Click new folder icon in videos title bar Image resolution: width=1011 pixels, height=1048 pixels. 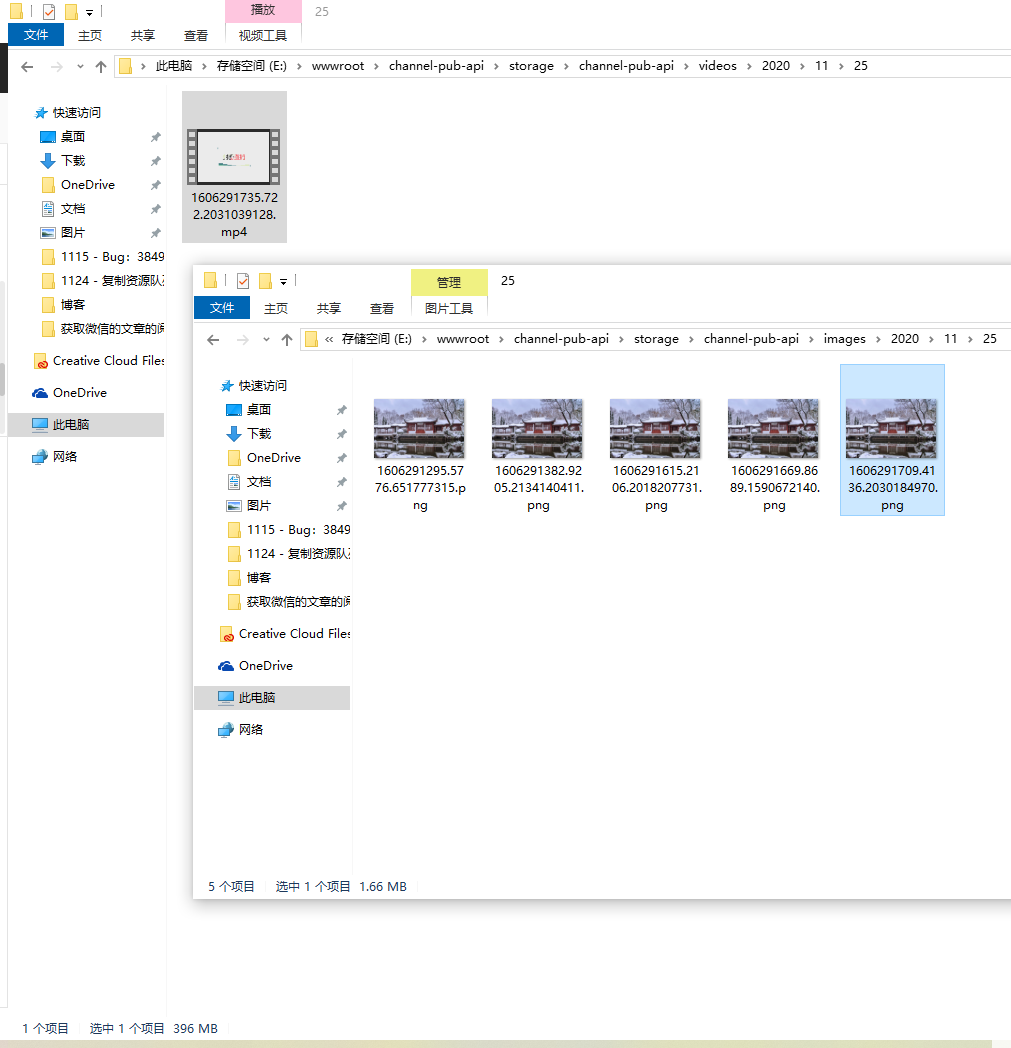pos(71,11)
